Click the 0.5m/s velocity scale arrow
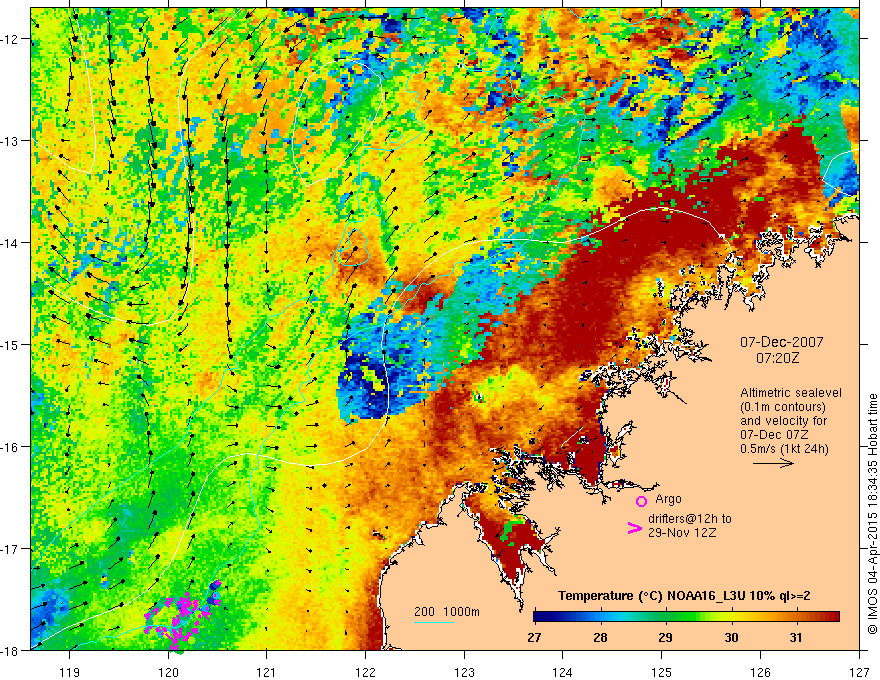880x680 pixels. 773,463
